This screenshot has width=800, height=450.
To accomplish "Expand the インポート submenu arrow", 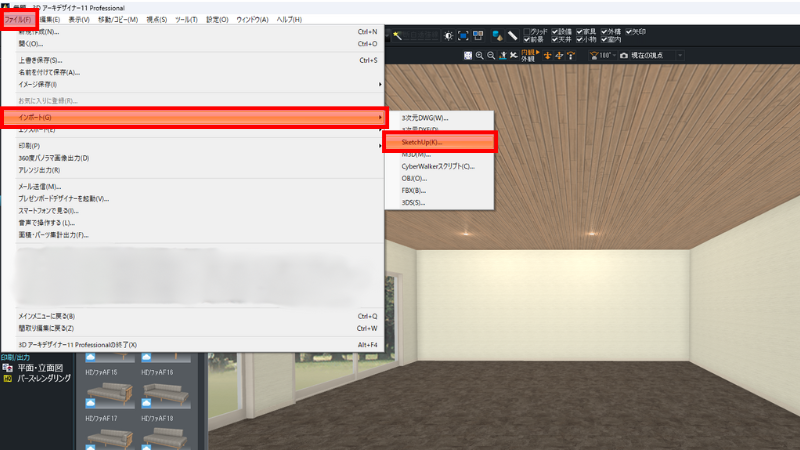I will point(380,117).
